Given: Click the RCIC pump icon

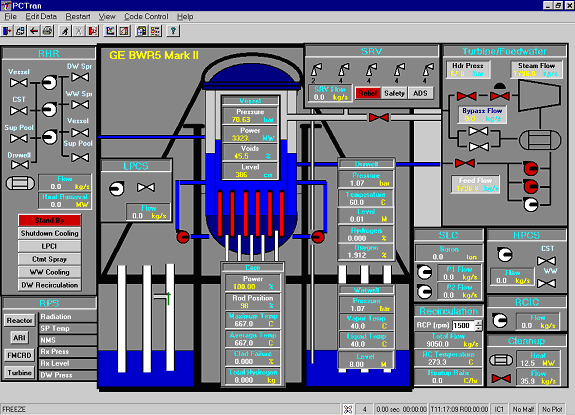Looking at the screenshot, I should tap(500, 320).
